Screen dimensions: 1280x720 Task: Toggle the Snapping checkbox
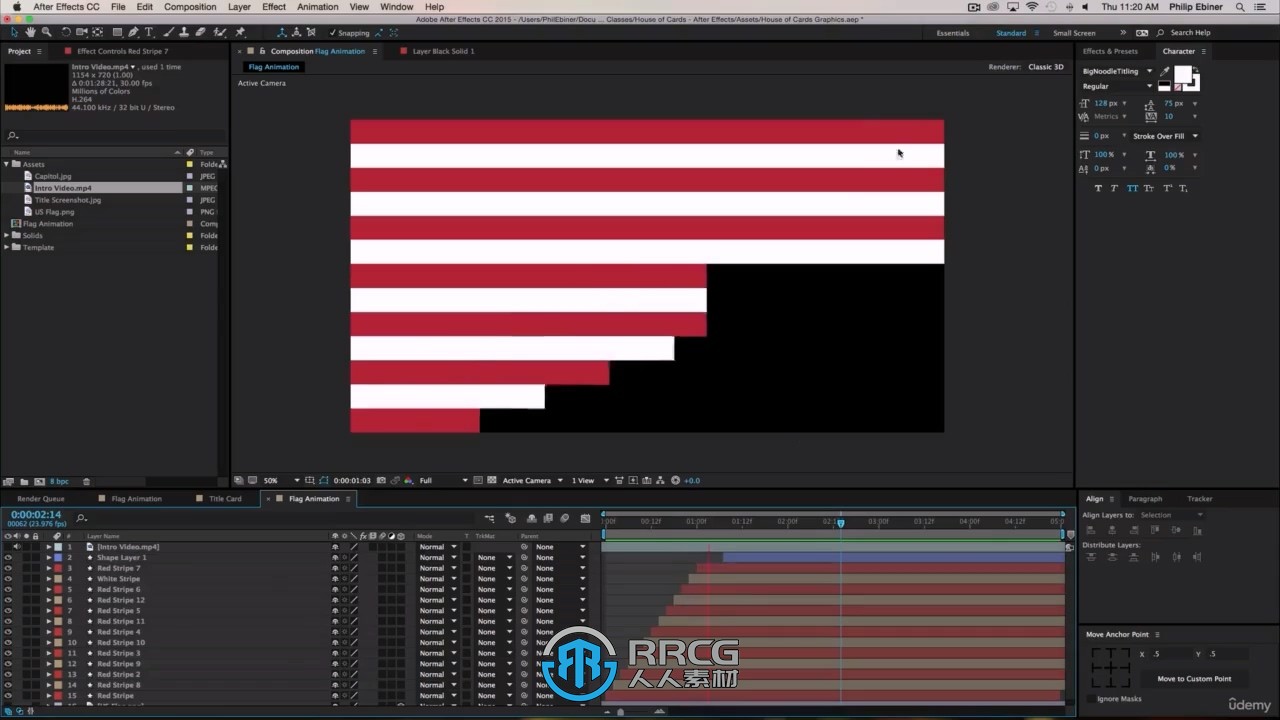click(x=332, y=33)
